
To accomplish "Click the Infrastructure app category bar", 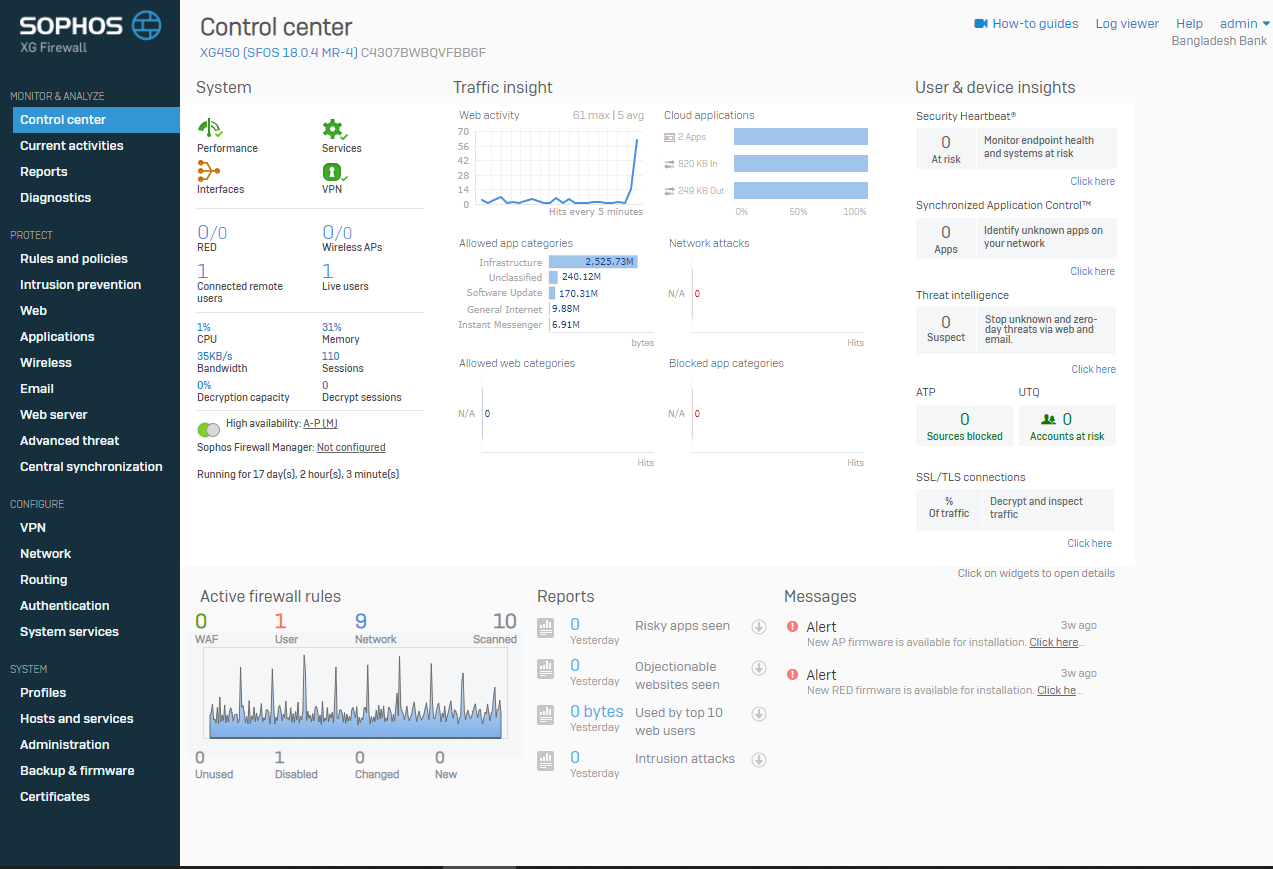I will coord(593,262).
